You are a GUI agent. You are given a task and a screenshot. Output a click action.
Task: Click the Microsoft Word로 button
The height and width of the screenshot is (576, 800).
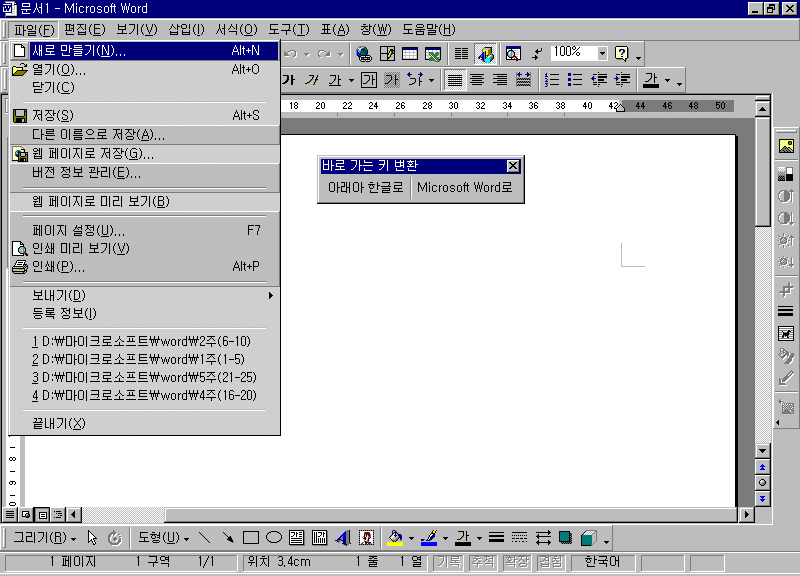tap(464, 188)
